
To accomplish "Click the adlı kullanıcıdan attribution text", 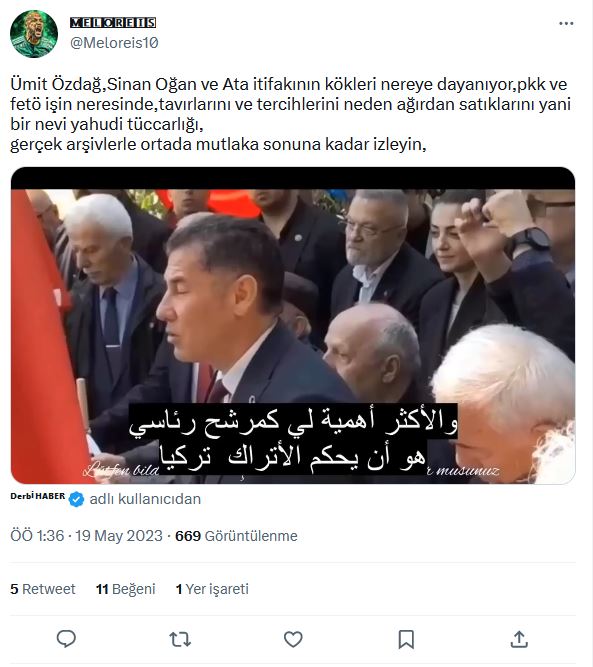I will click(x=145, y=499).
